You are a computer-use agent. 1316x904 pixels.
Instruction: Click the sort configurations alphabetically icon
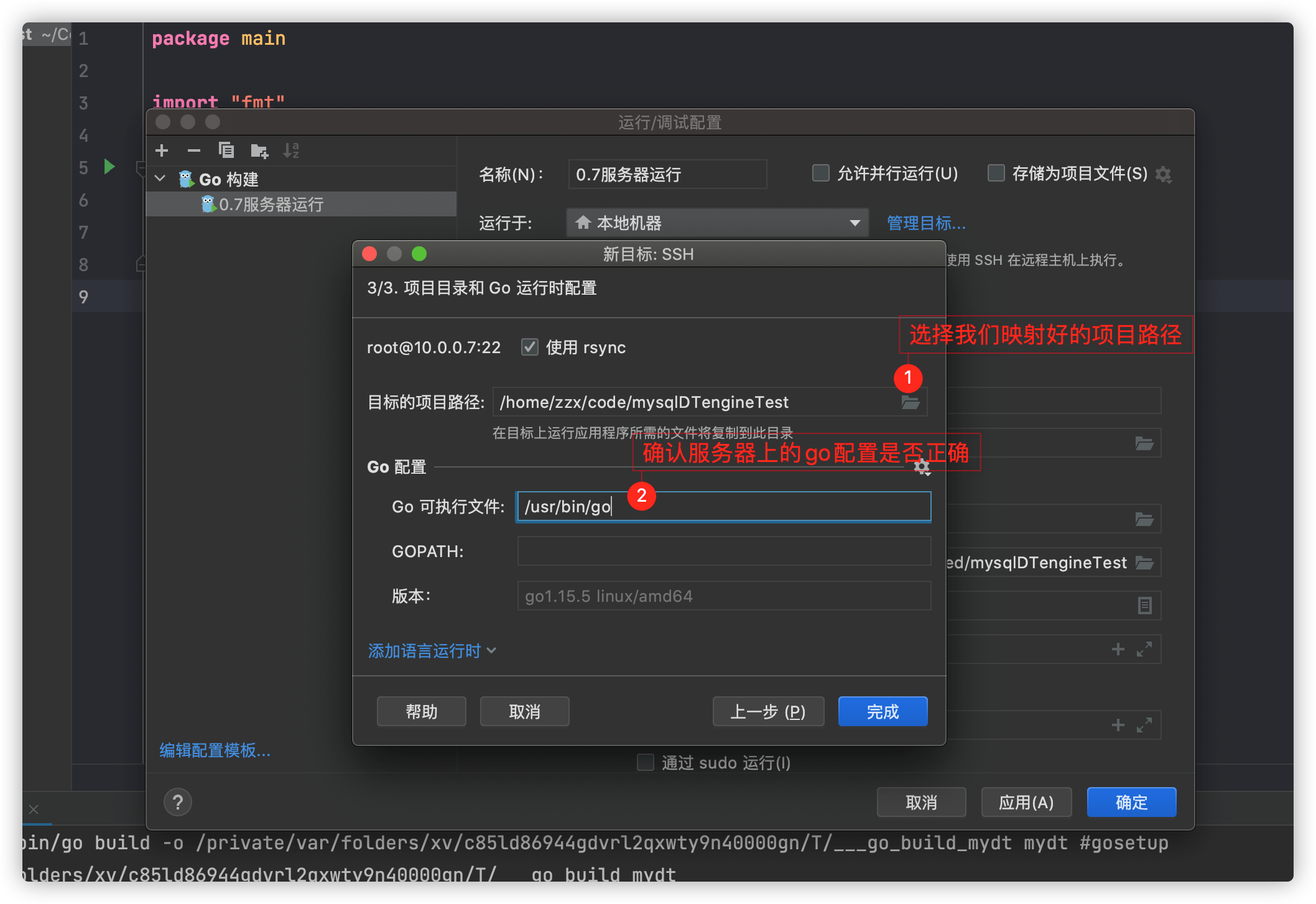click(x=291, y=150)
